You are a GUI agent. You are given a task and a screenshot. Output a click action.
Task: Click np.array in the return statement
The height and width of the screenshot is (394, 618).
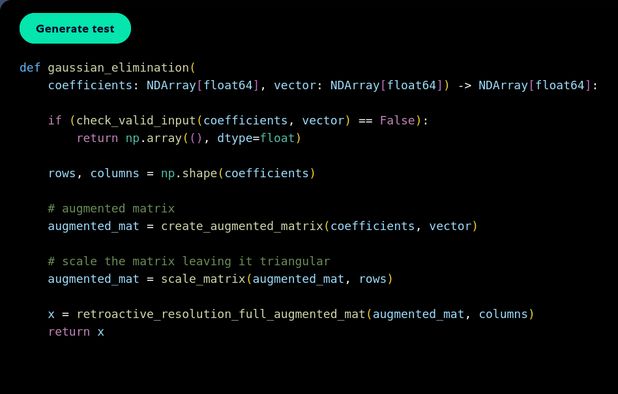click(x=153, y=138)
